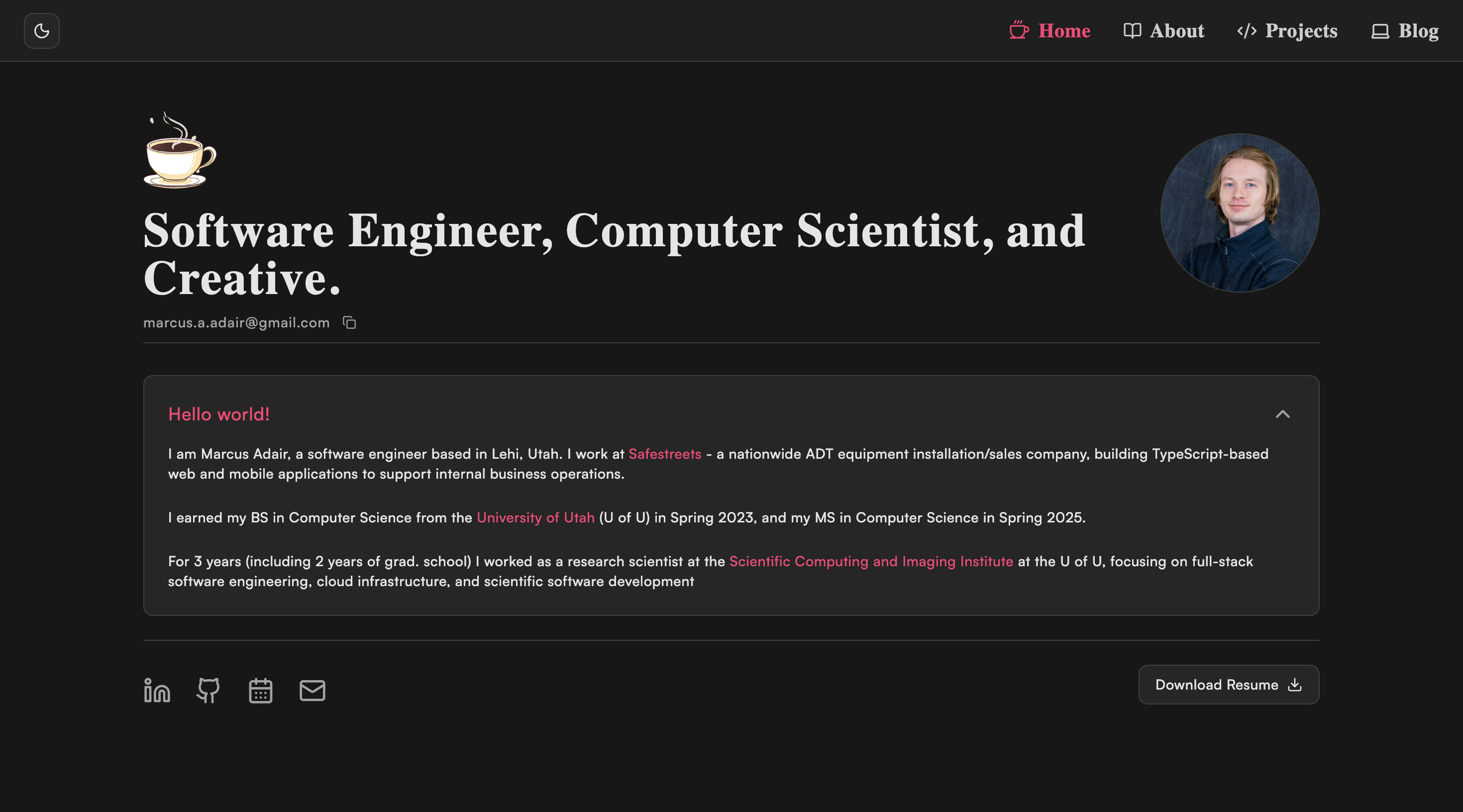
Task: Open the LinkedIn profile icon
Action: [157, 691]
